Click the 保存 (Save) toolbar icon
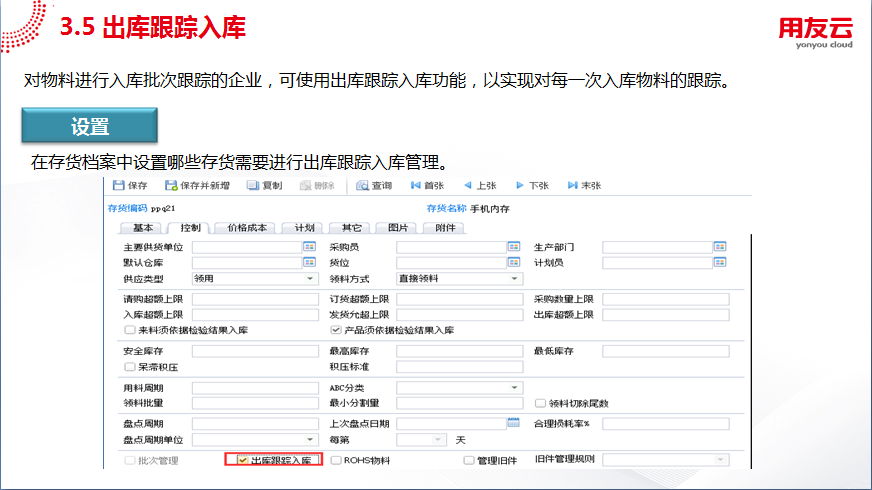Screen dimensions: 872x490 (x=119, y=186)
